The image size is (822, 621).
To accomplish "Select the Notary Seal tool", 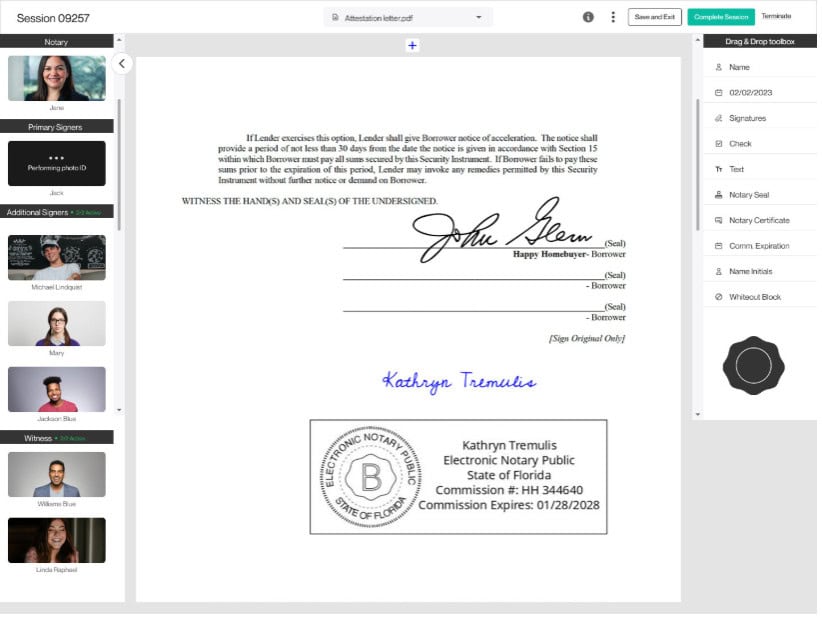I will pos(749,195).
